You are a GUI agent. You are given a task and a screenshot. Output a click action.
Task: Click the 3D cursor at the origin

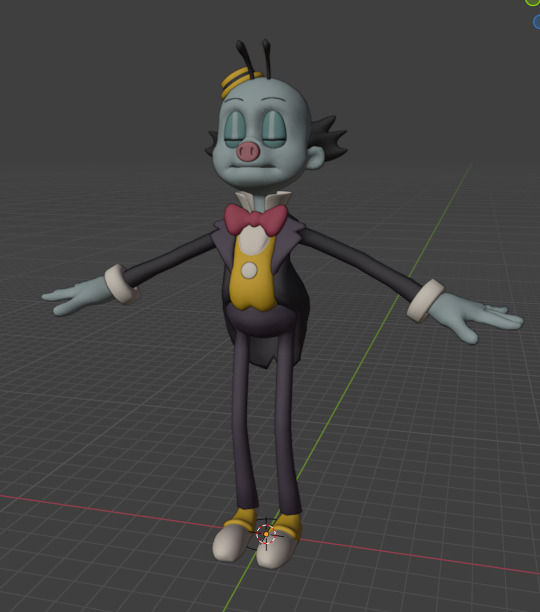click(266, 534)
